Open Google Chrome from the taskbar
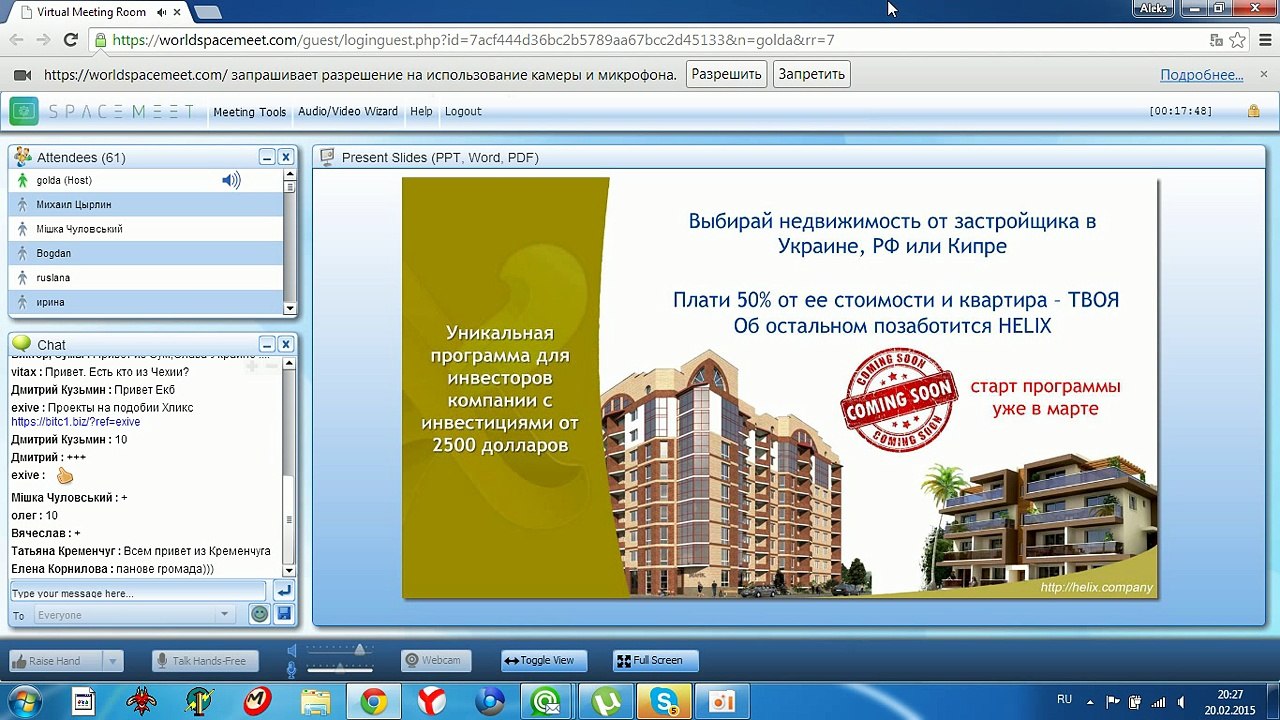Image resolution: width=1280 pixels, height=720 pixels. pos(374,701)
